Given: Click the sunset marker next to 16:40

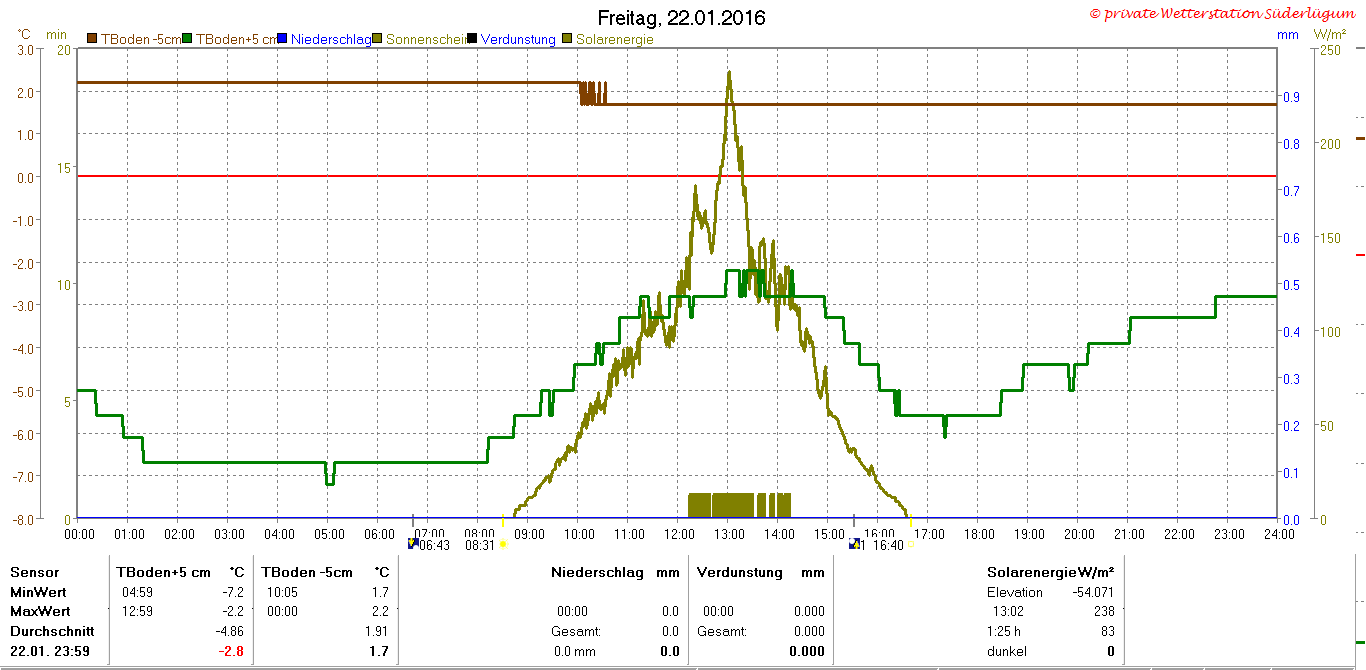Looking at the screenshot, I should point(911,545).
